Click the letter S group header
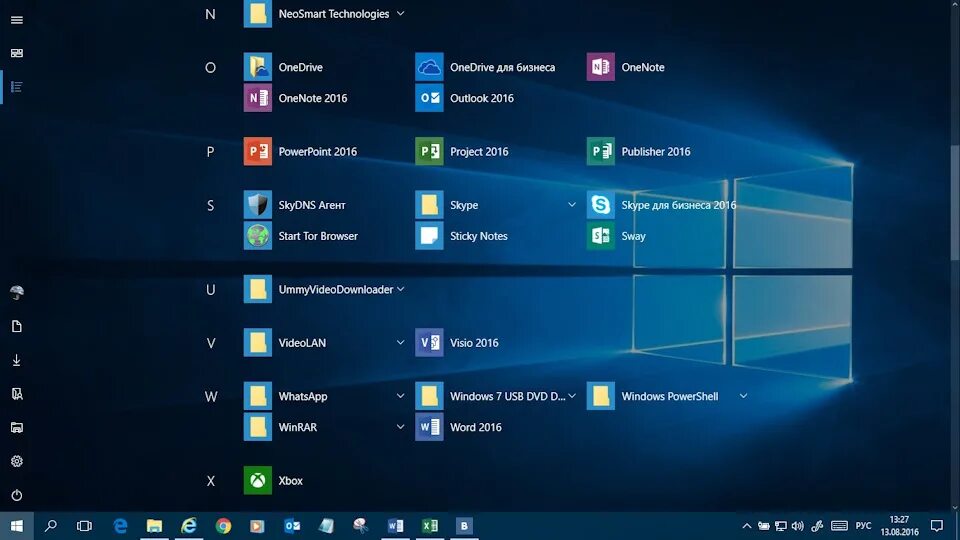Image resolution: width=960 pixels, height=540 pixels. 210,205
